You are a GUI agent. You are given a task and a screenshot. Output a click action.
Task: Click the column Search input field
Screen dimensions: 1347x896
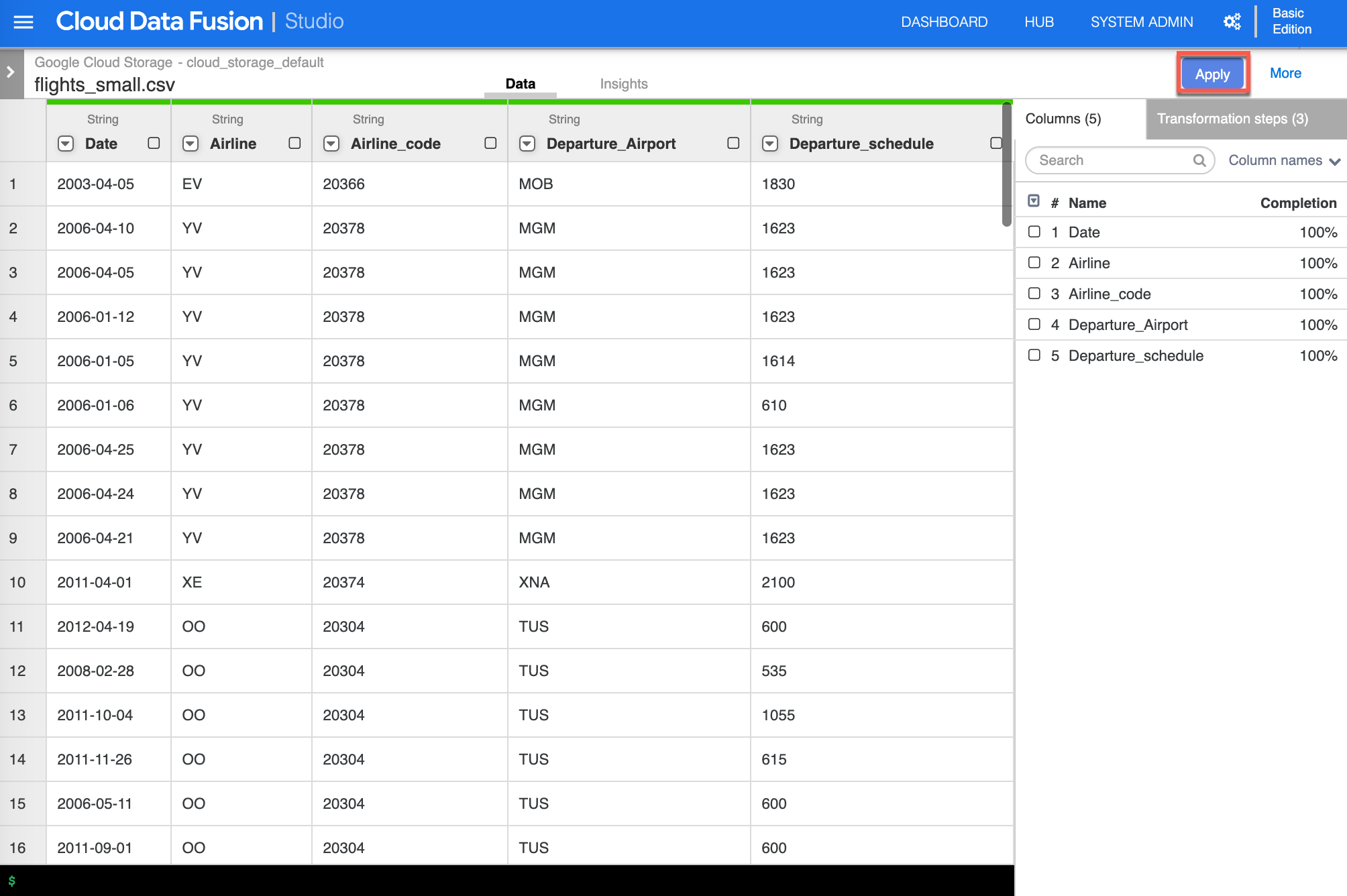pos(1110,160)
